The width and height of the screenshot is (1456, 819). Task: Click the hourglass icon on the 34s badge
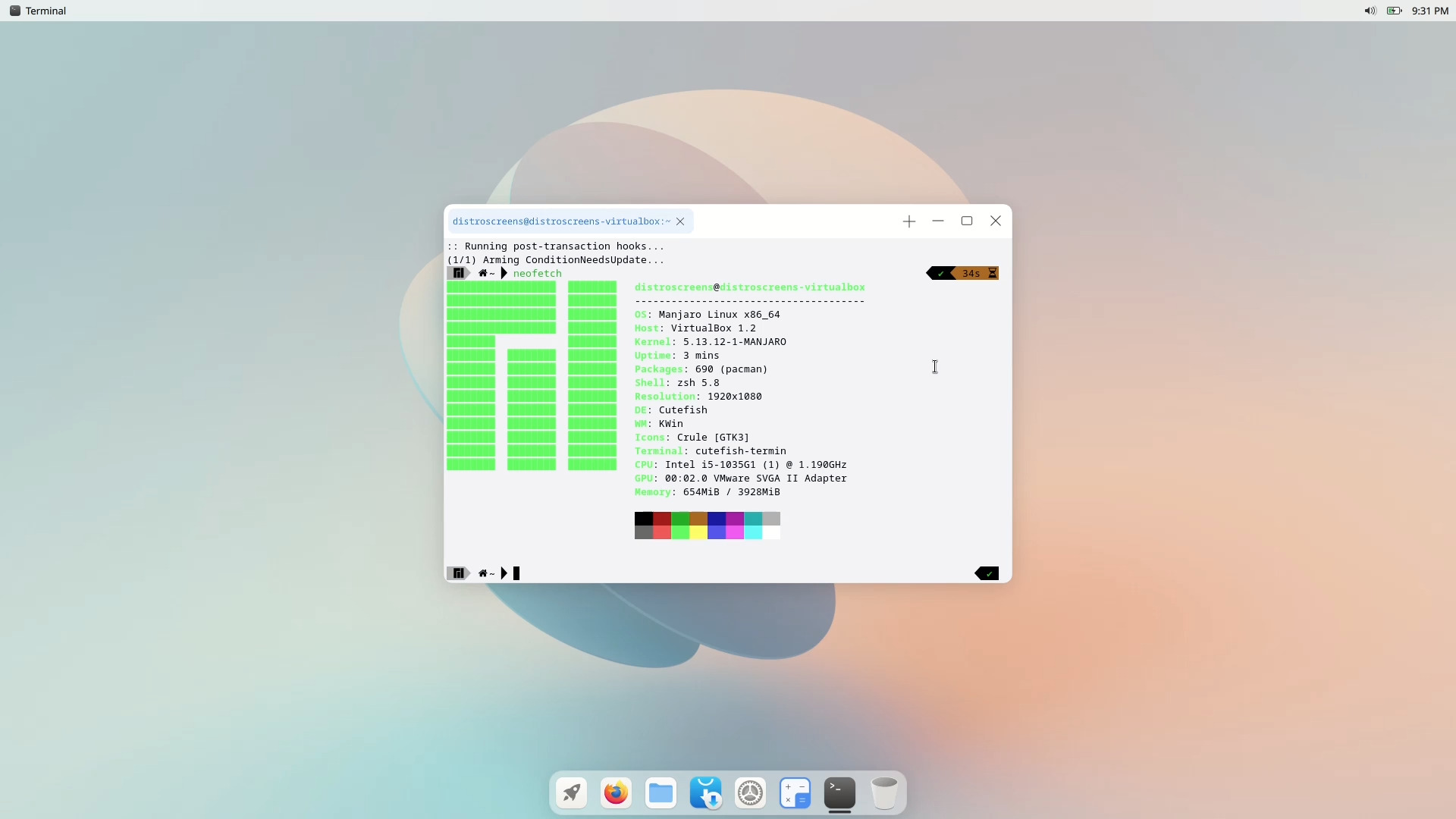coord(993,273)
